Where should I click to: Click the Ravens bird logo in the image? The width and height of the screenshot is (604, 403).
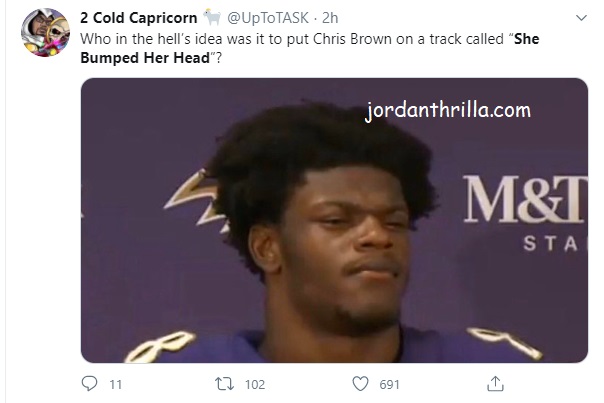point(196,200)
